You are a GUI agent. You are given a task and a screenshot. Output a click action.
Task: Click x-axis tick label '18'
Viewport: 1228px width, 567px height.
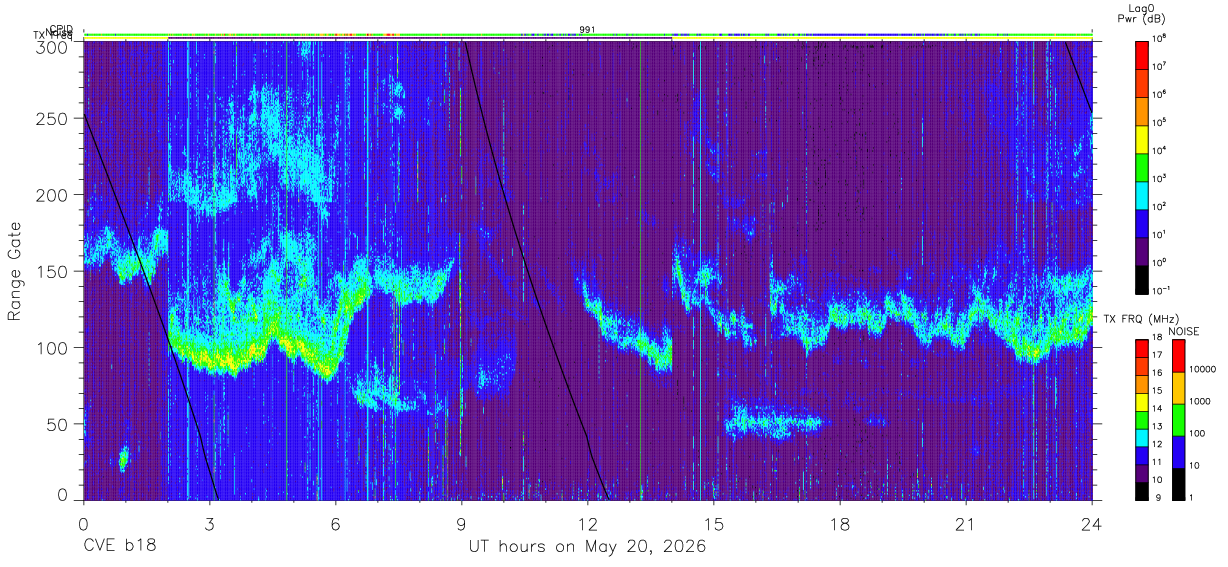(840, 524)
